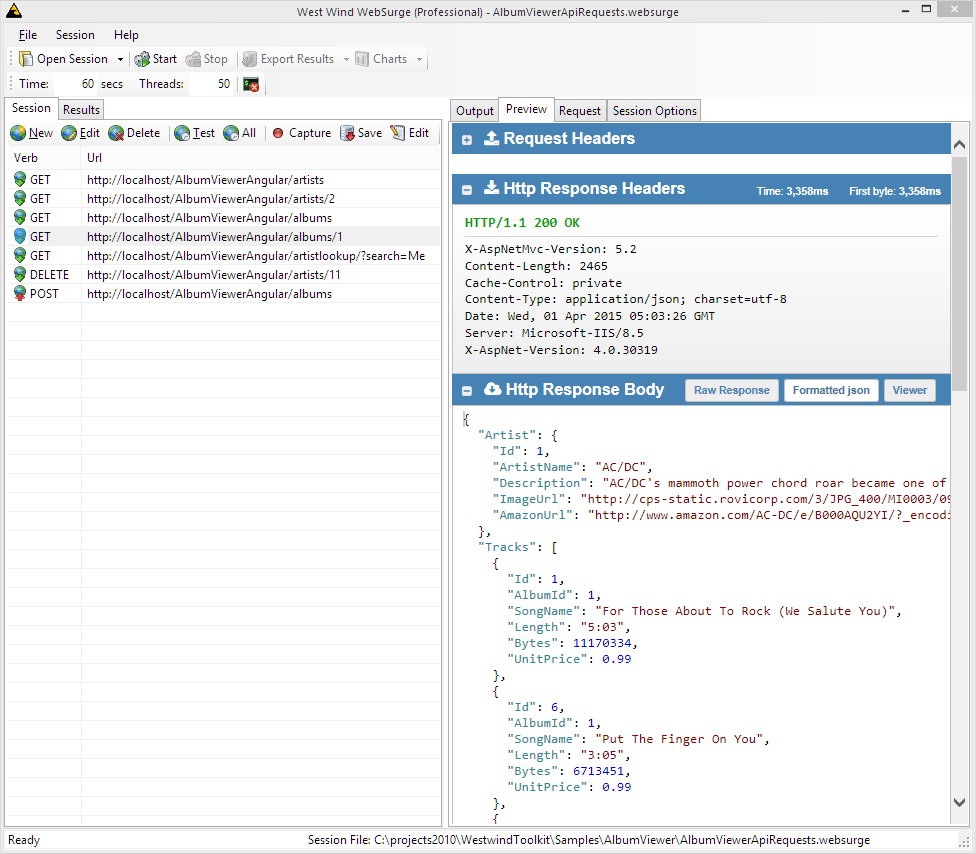Start Capture mode
The image size is (976, 854).
301,132
